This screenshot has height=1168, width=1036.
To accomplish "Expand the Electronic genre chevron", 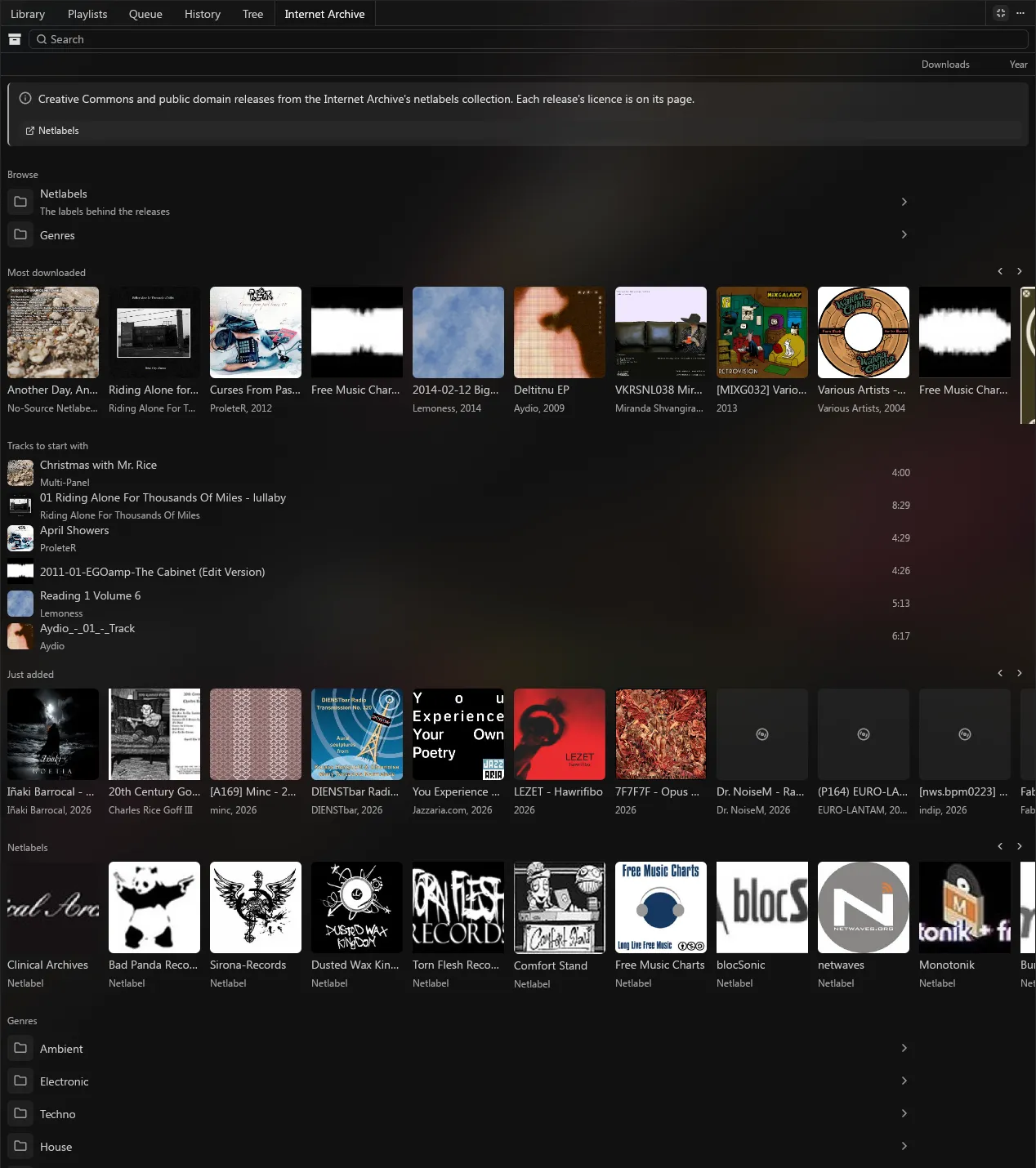I will coord(904,1081).
